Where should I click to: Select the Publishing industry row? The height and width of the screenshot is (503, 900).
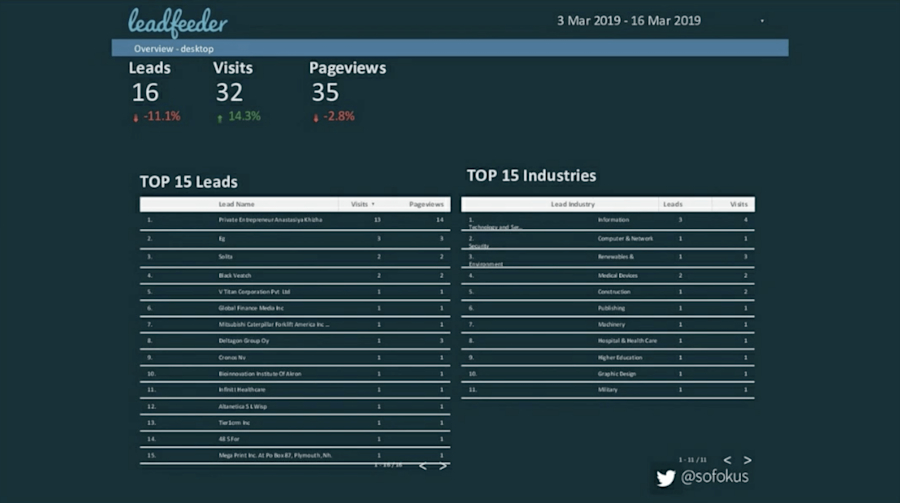click(x=608, y=308)
